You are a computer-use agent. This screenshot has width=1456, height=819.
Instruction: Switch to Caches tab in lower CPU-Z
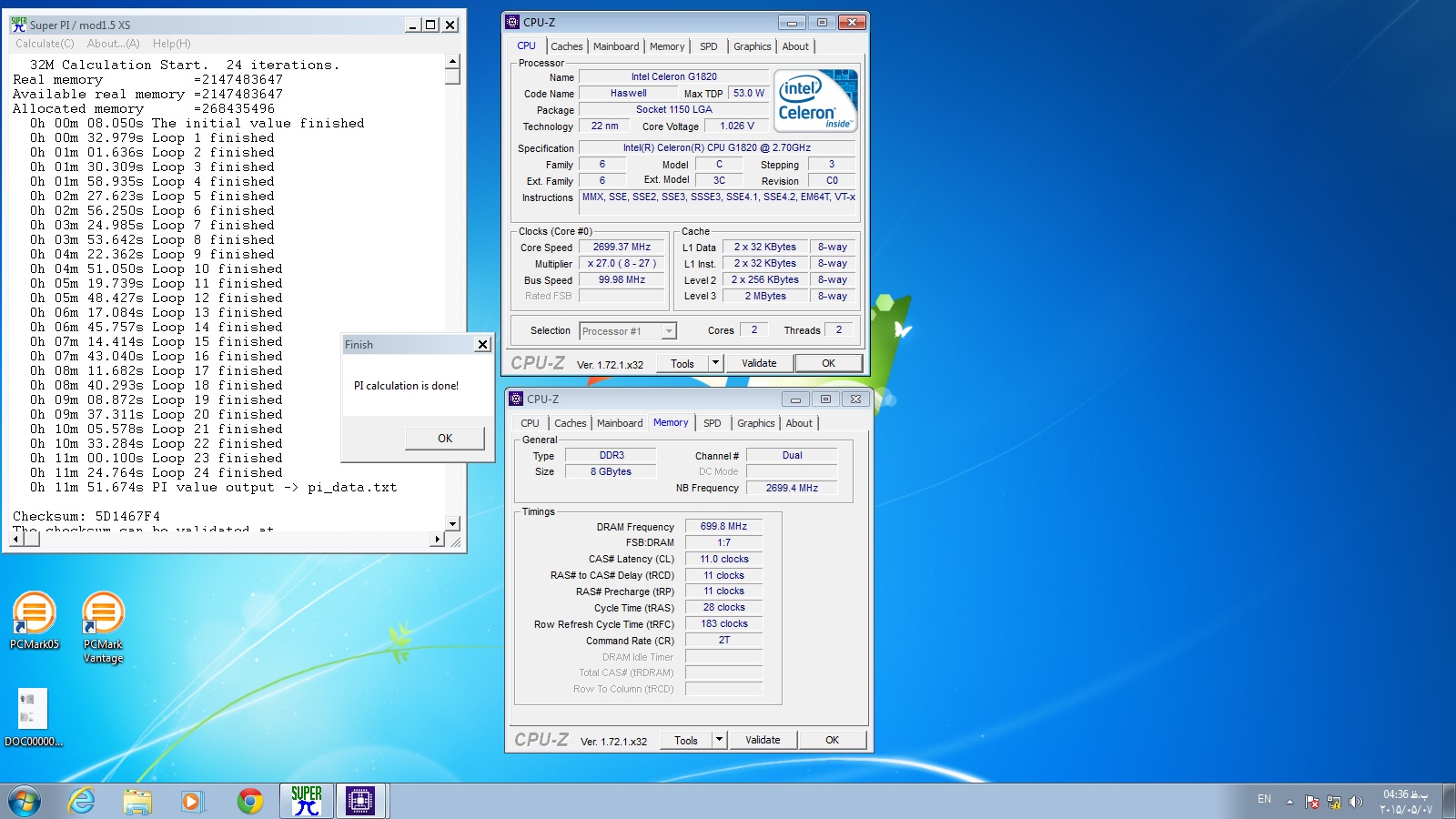[571, 423]
